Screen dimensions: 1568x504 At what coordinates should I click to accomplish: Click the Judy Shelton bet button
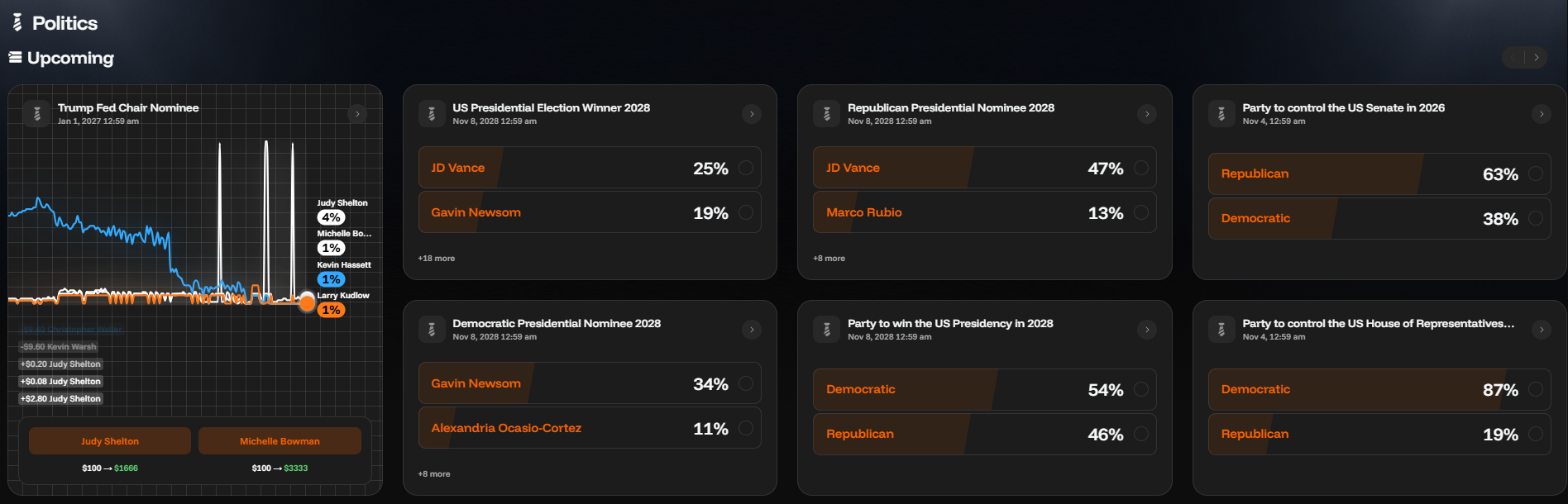110,440
